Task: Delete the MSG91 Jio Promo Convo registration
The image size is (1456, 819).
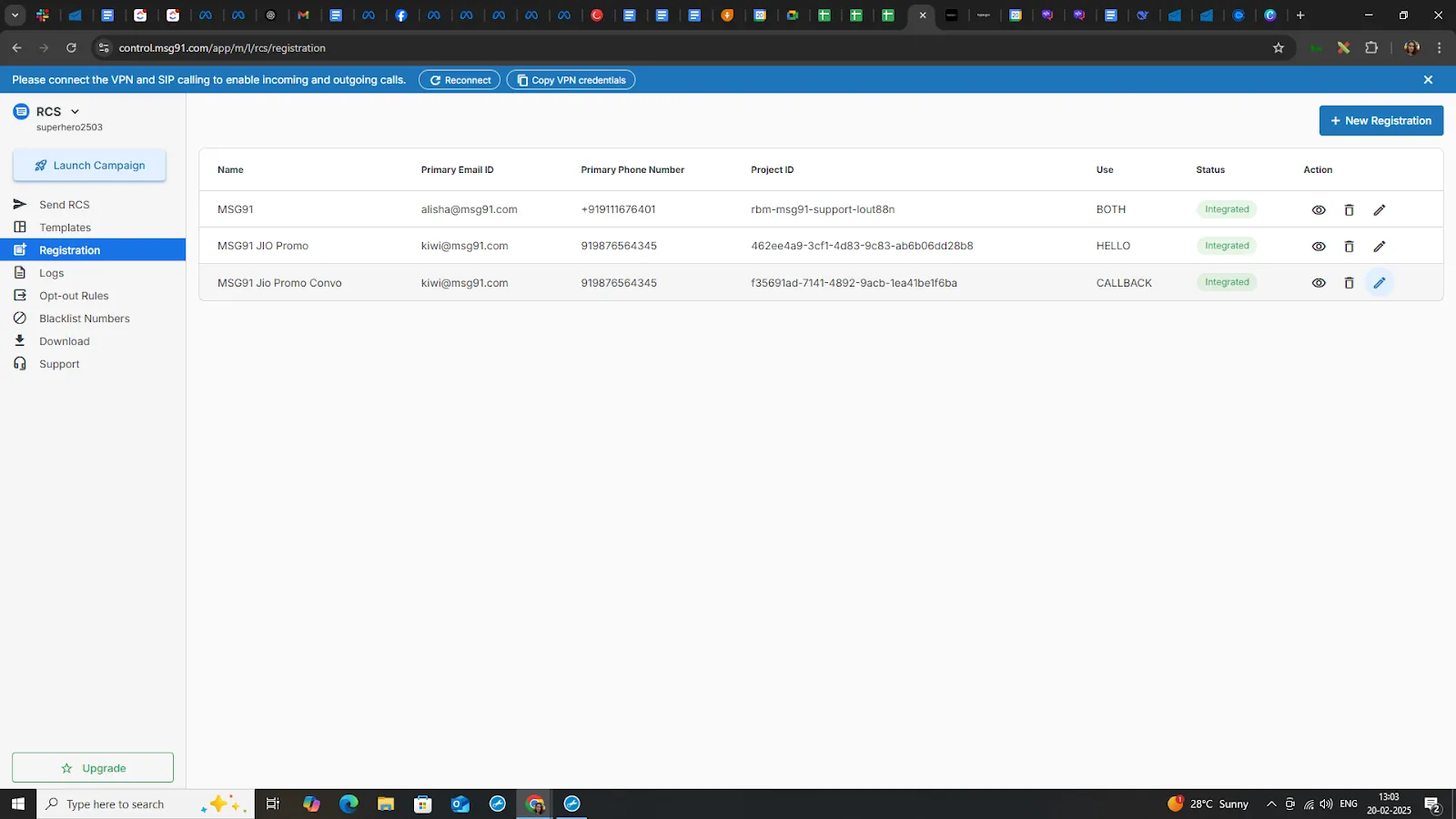Action: 1350,283
